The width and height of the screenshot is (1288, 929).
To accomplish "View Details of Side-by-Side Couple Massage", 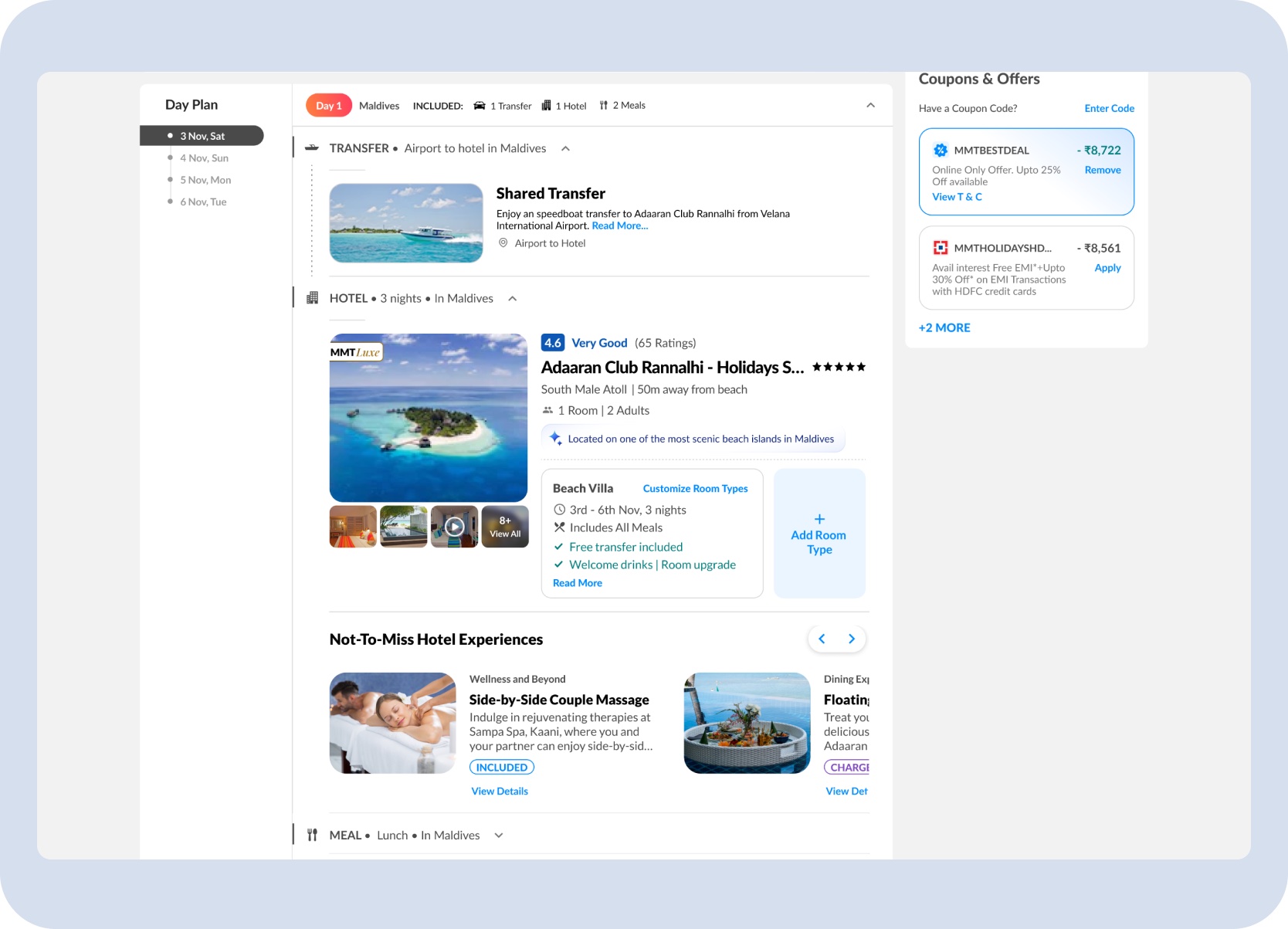I will coord(500,792).
